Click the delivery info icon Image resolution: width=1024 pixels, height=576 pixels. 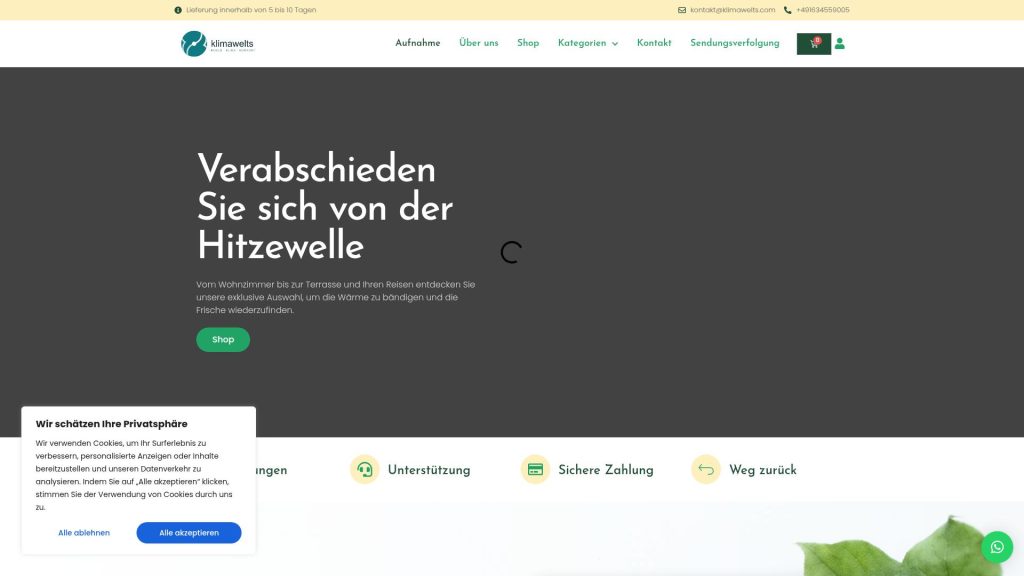click(178, 10)
